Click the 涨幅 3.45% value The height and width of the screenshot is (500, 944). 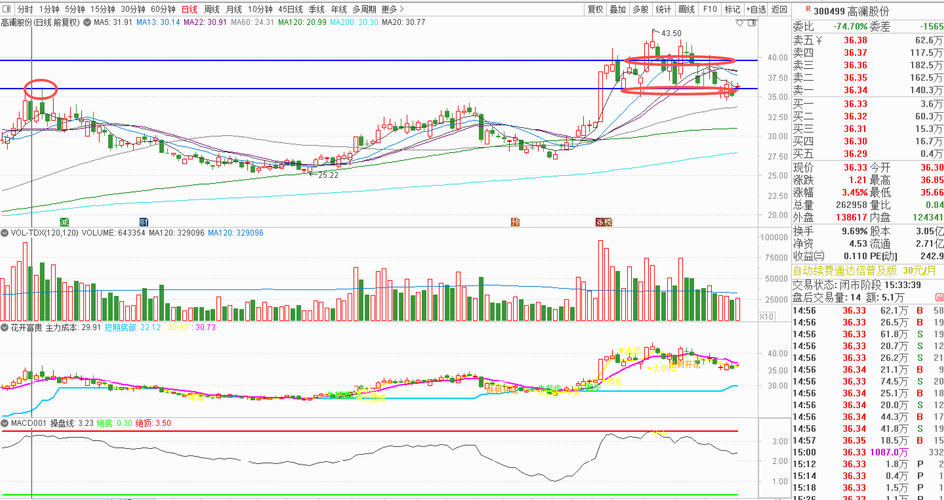[x=854, y=193]
